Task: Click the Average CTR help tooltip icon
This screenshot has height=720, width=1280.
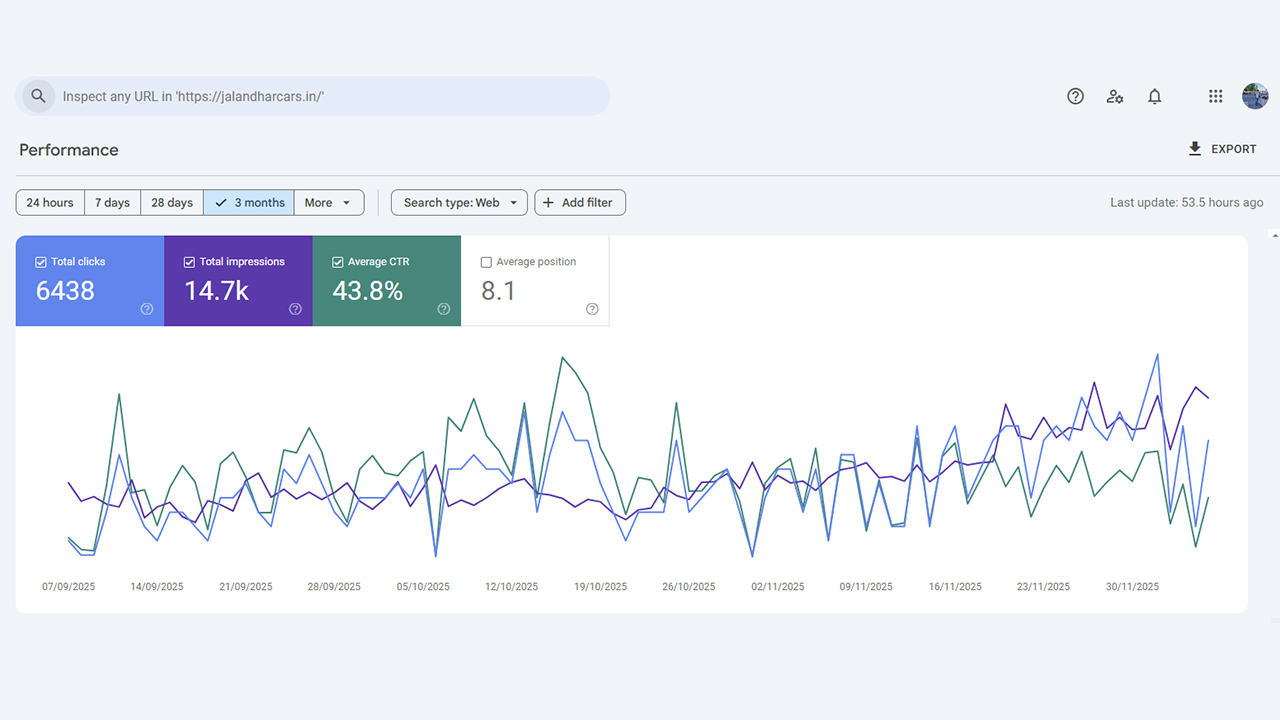Action: (x=442, y=309)
